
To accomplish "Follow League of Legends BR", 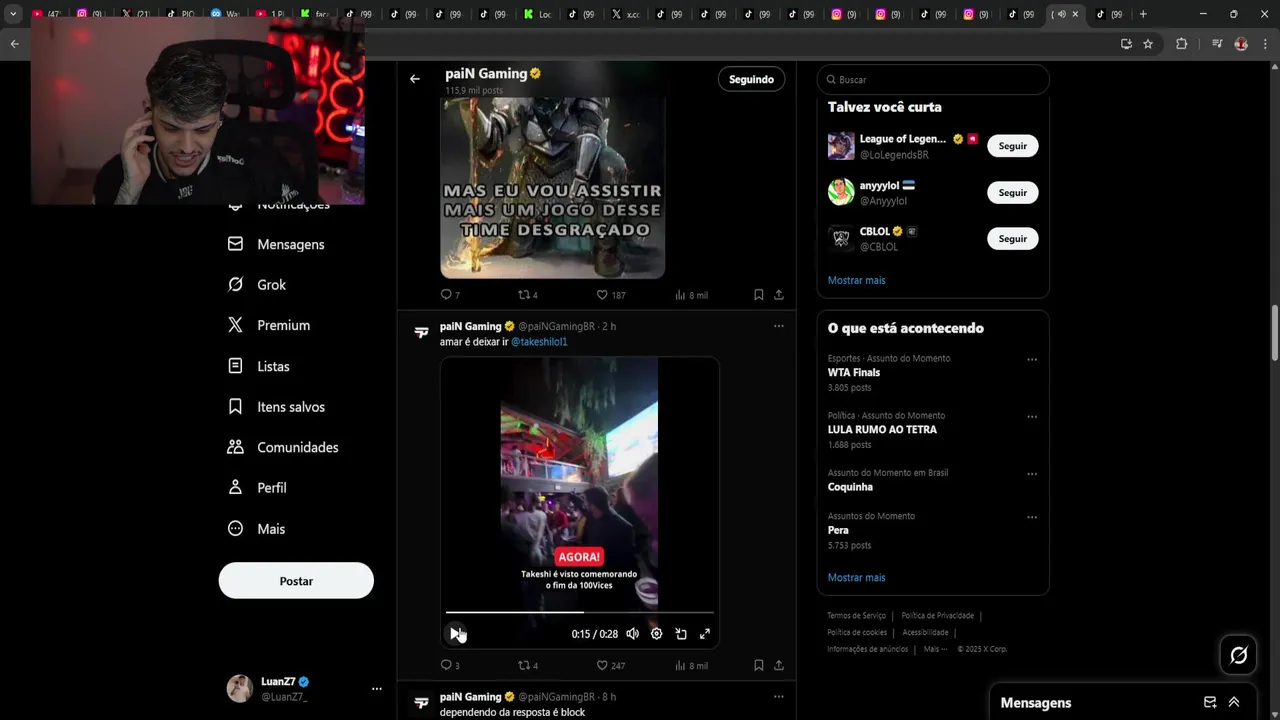I will pyautogui.click(x=1012, y=146).
